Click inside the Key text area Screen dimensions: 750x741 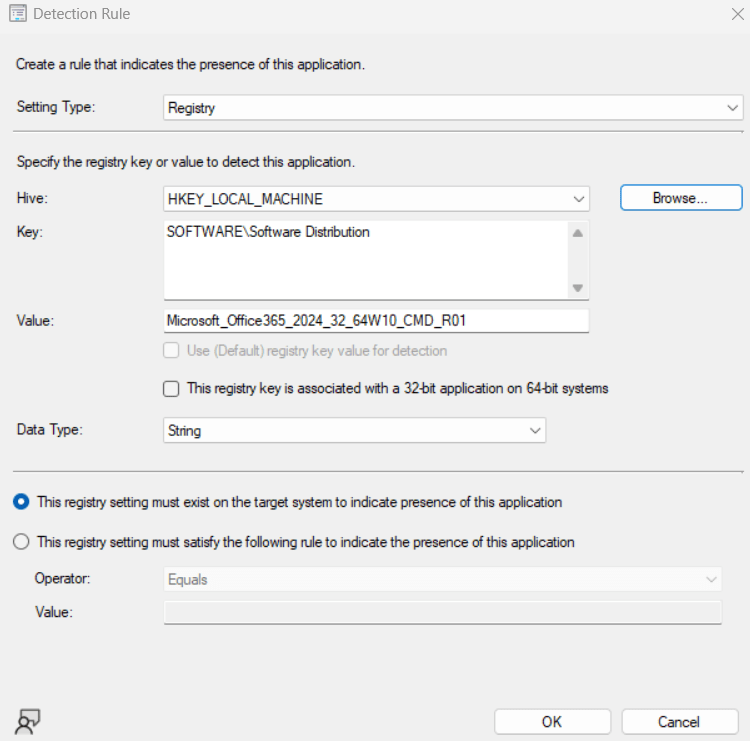pyautogui.click(x=365, y=260)
